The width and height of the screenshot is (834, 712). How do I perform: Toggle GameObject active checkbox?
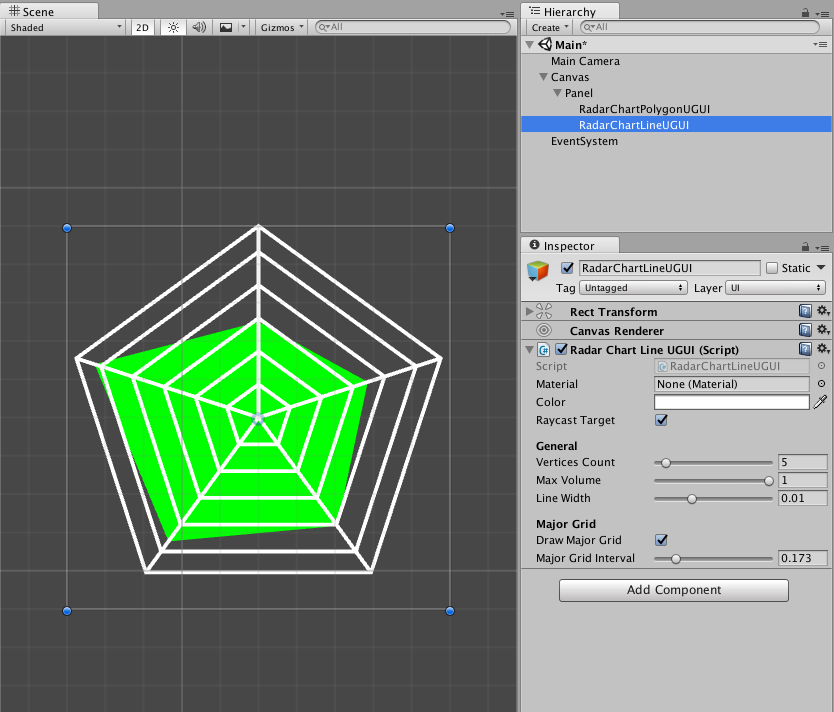[567, 267]
